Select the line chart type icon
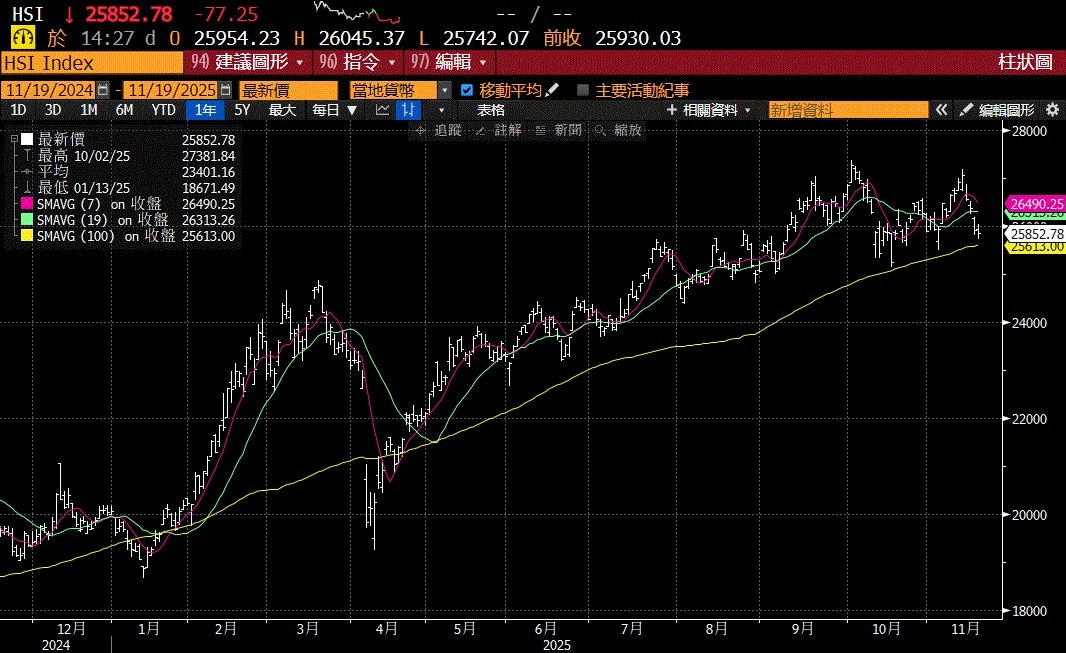This screenshot has height=653, width=1066. point(382,110)
